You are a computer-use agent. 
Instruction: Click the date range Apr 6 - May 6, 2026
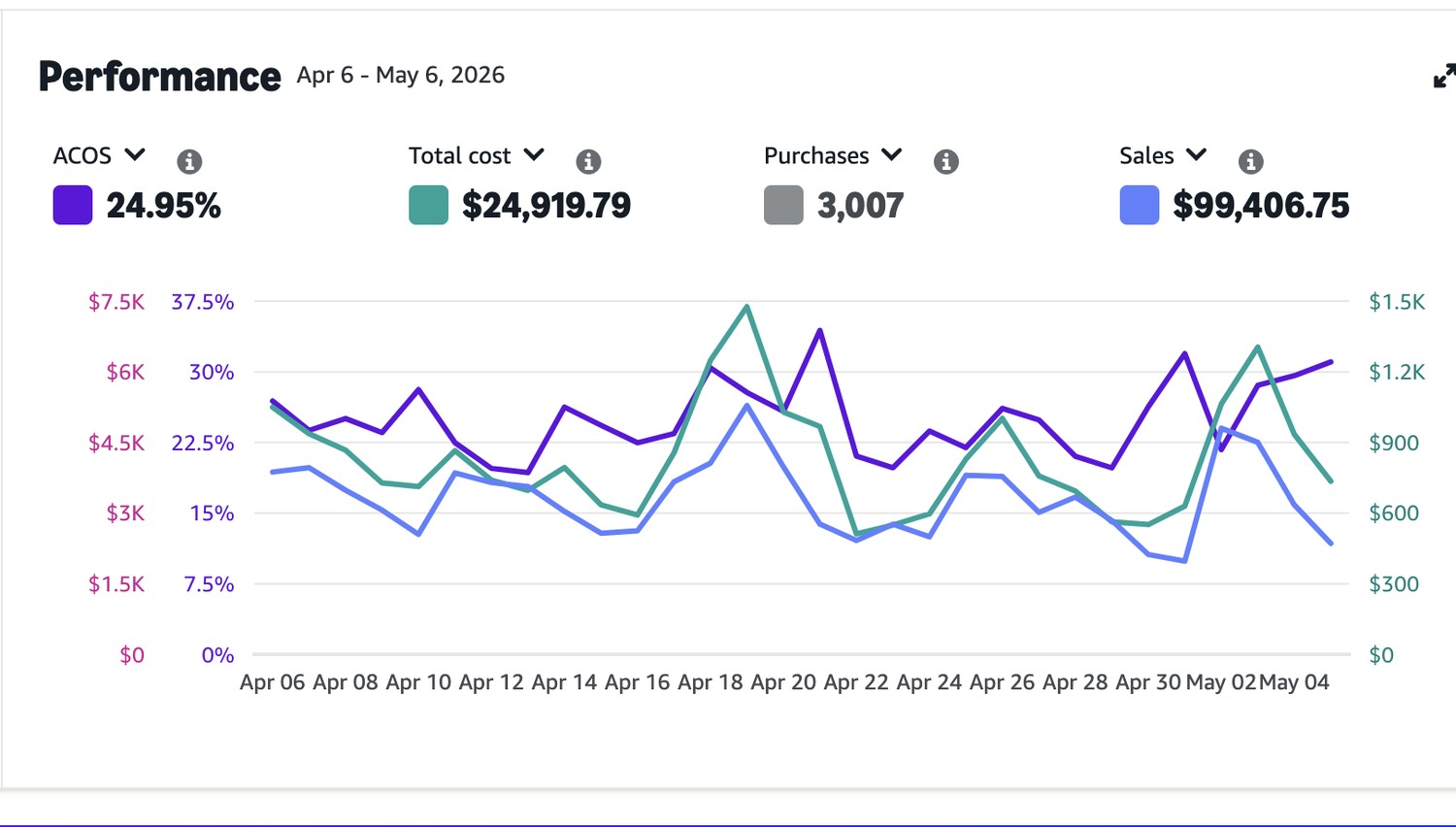[x=401, y=76]
